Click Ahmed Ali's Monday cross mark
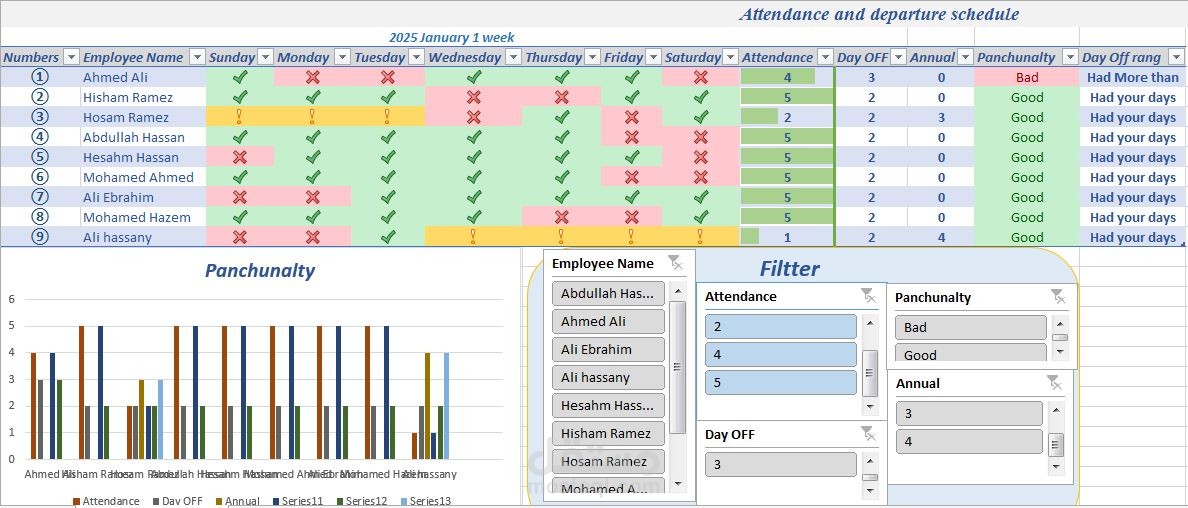The image size is (1188, 508). [x=312, y=77]
